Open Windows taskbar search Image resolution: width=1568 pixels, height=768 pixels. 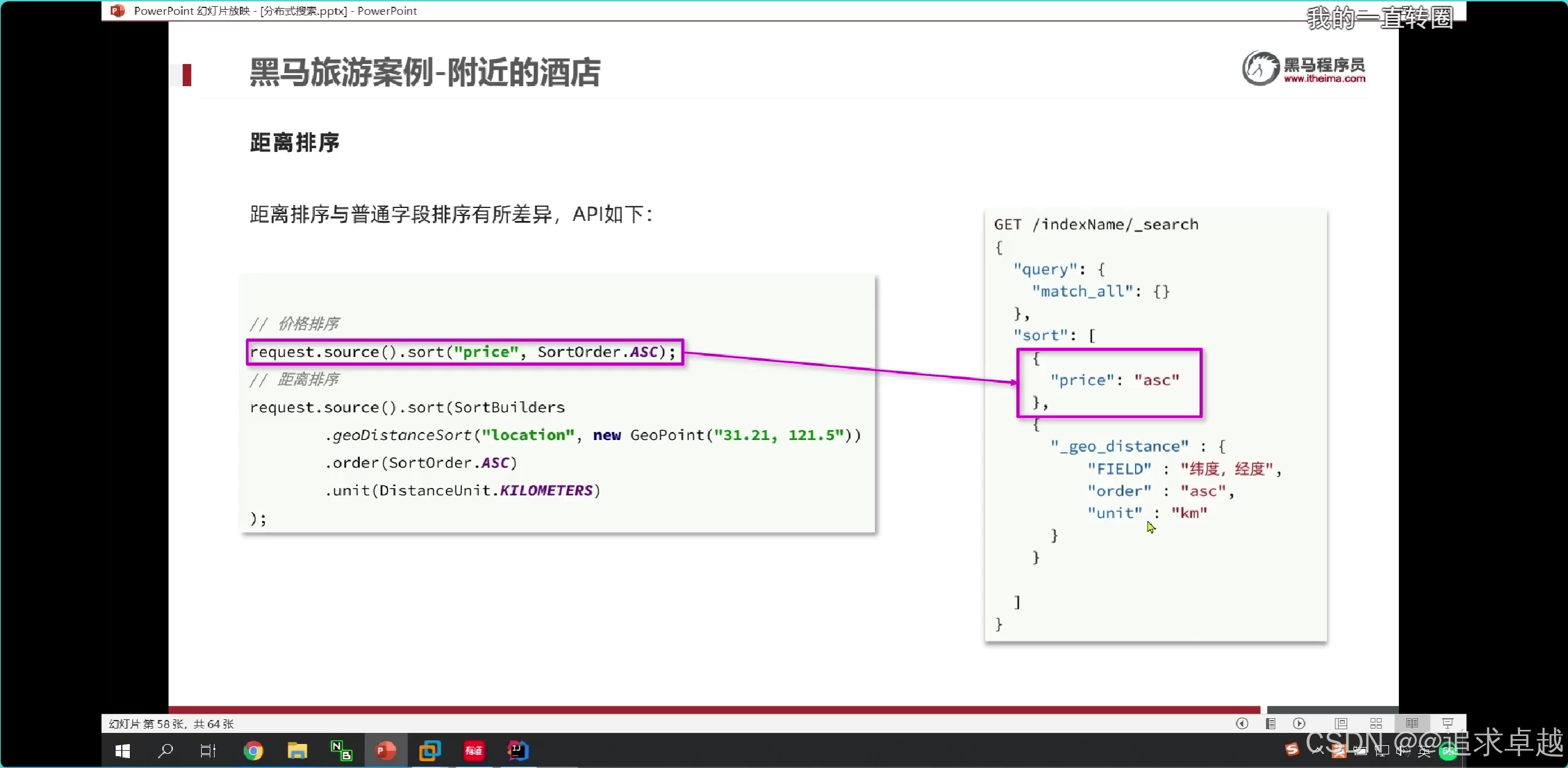click(165, 751)
